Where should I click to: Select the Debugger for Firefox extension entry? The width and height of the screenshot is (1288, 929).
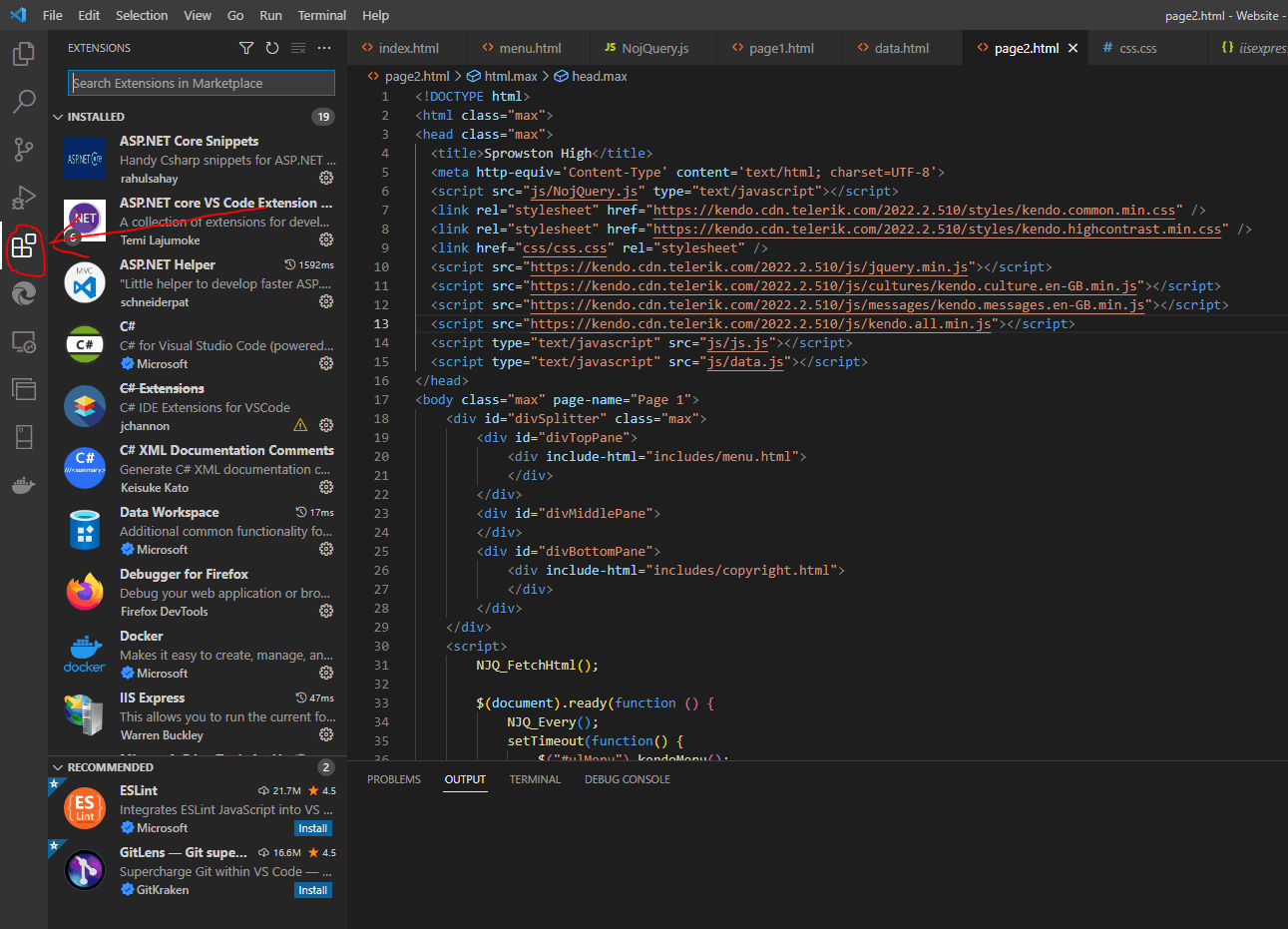197,593
